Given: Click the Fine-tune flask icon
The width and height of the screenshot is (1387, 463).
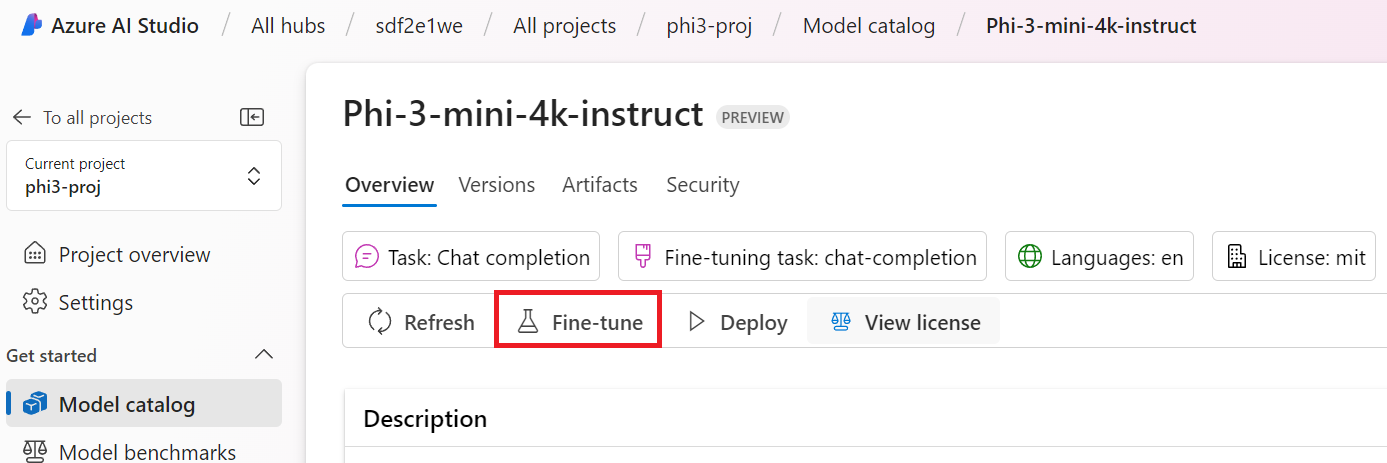Looking at the screenshot, I should 527,322.
